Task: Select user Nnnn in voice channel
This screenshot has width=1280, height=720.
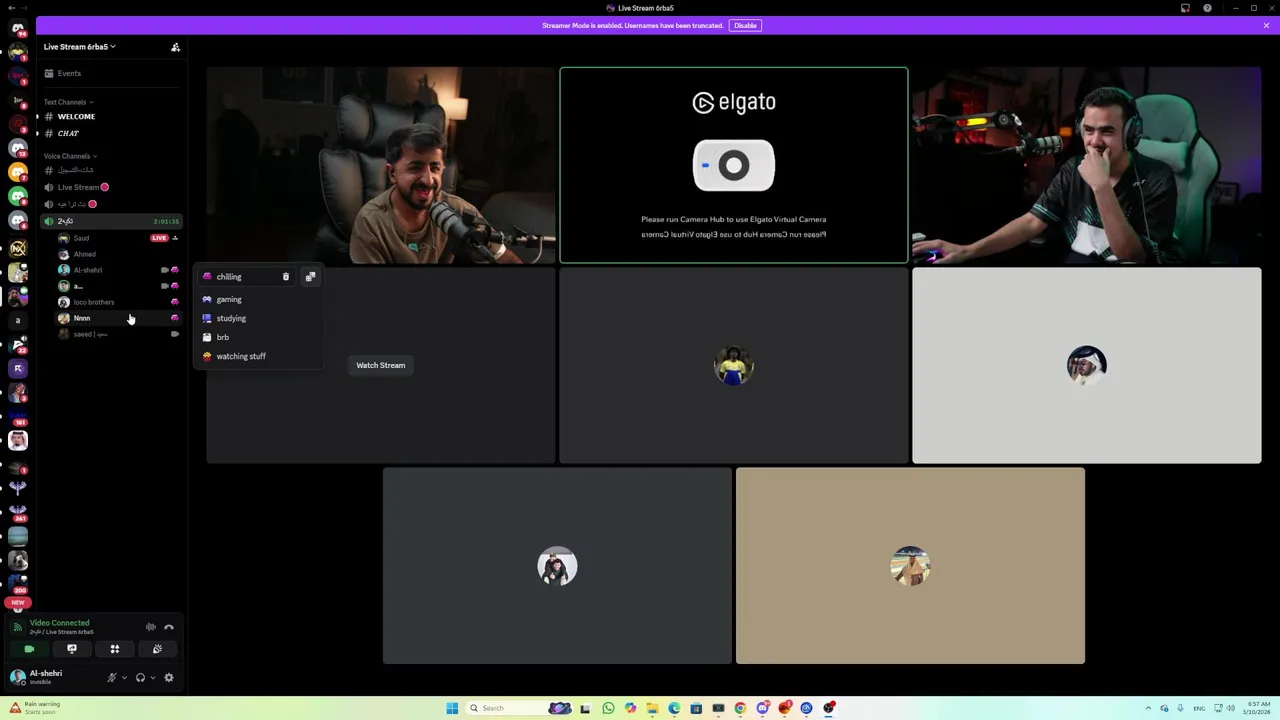Action: (x=116, y=318)
